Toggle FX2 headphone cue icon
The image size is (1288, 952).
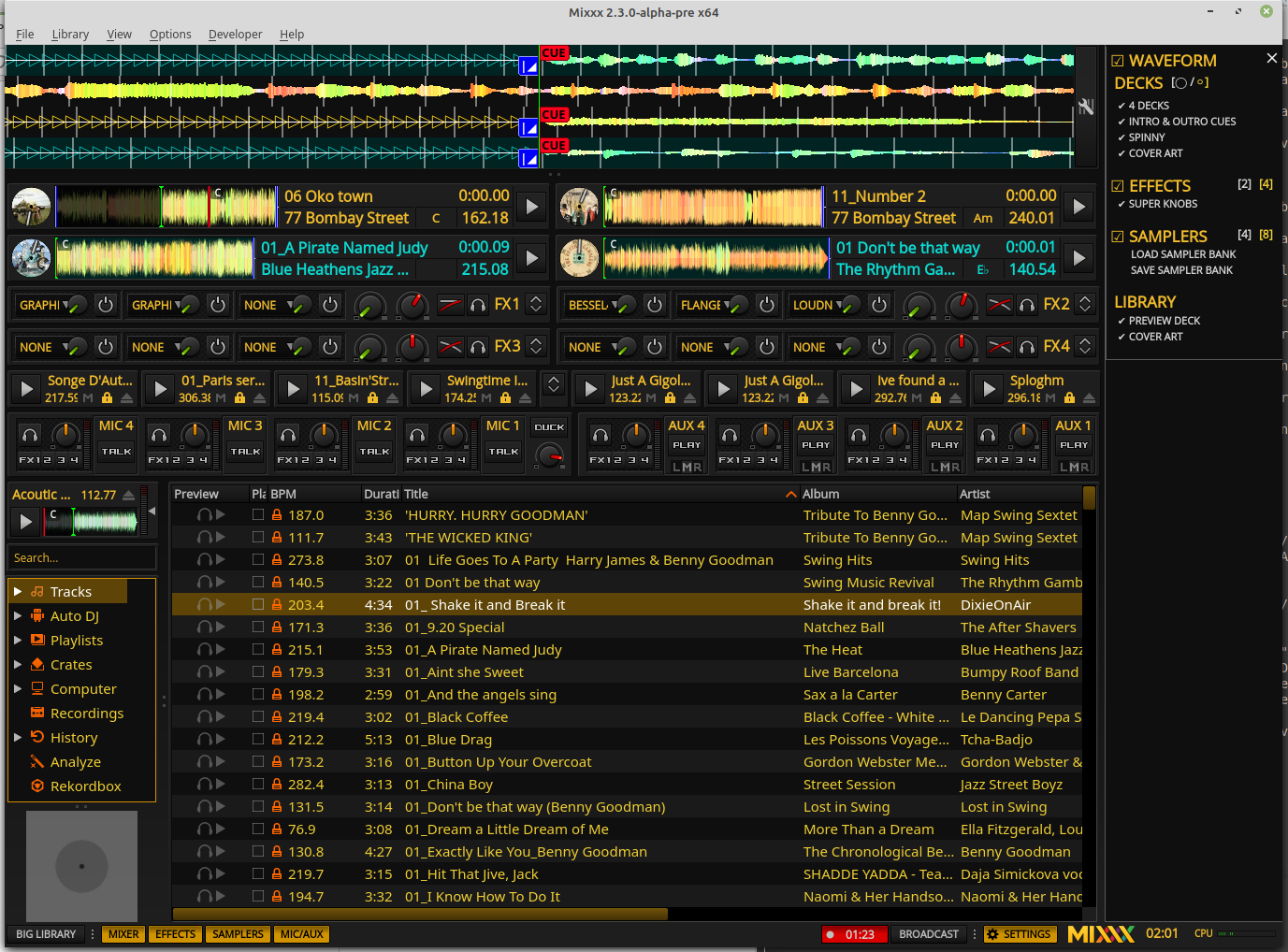pyautogui.click(x=1027, y=305)
